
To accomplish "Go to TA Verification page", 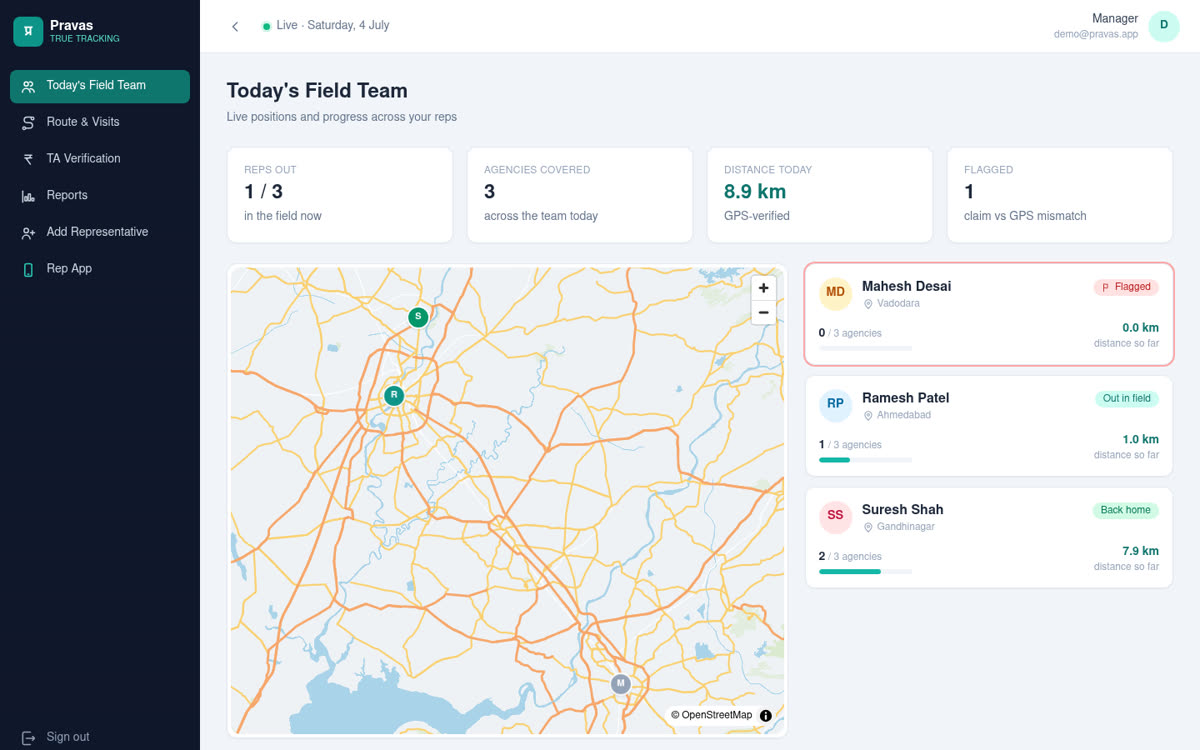I will click(100, 159).
